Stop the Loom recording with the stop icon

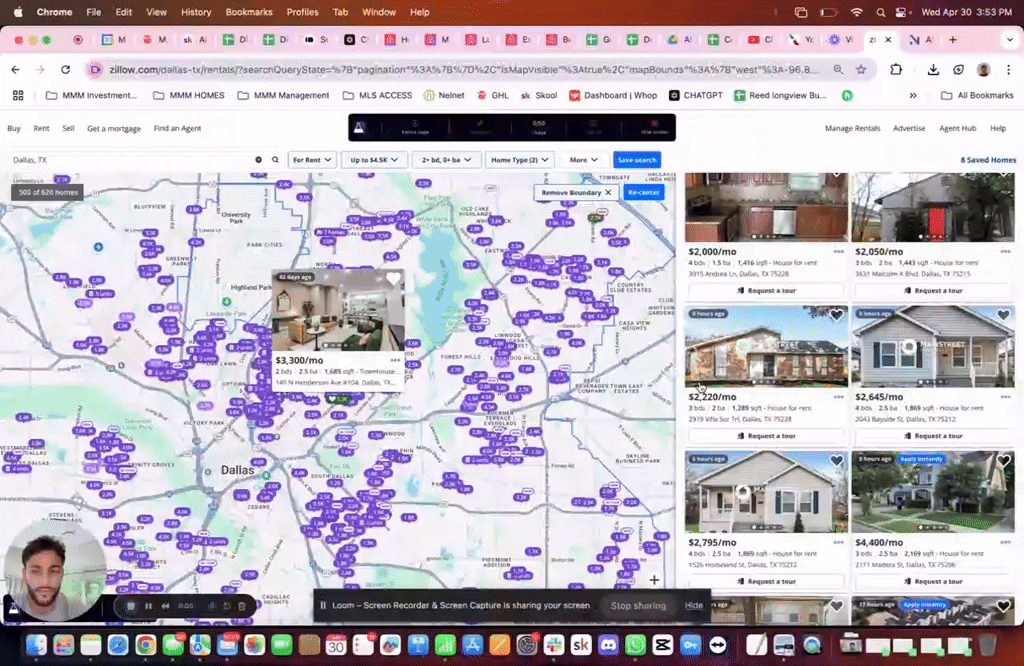[131, 606]
